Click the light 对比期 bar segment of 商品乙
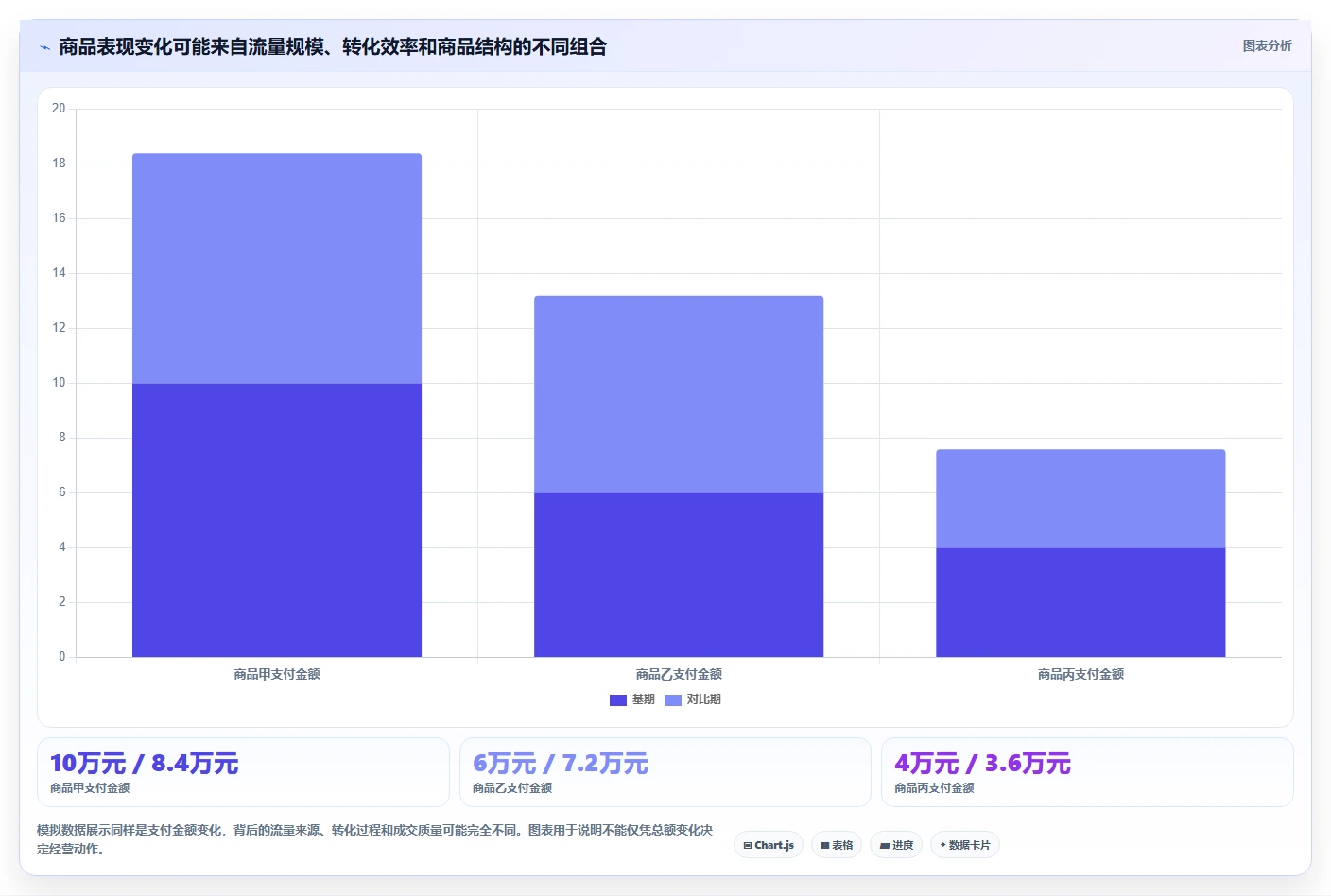Viewport: 1331px width, 896px height. pos(679,394)
